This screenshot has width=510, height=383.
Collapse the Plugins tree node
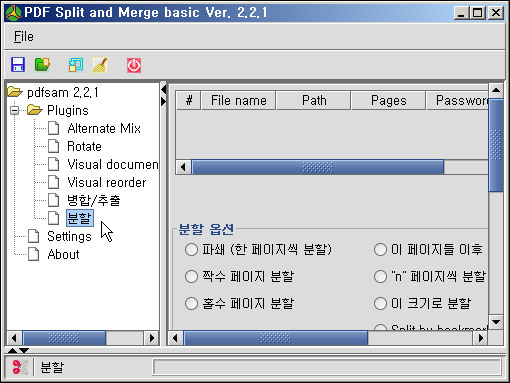(x=14, y=110)
